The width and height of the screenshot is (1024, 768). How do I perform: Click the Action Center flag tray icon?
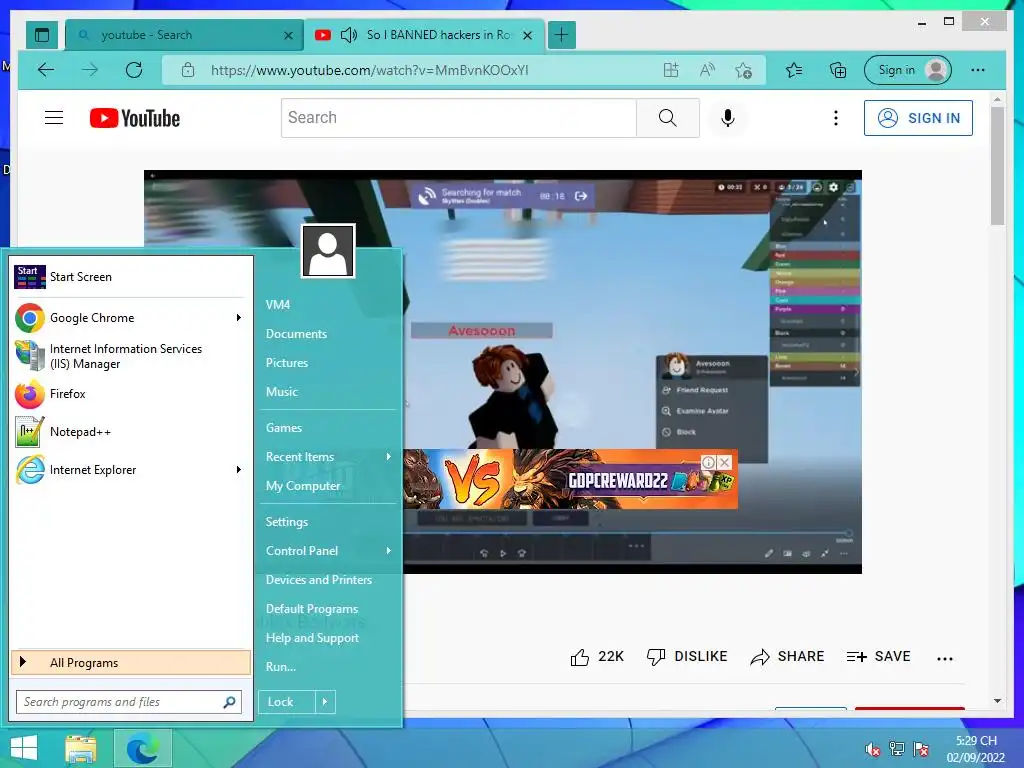coord(921,749)
